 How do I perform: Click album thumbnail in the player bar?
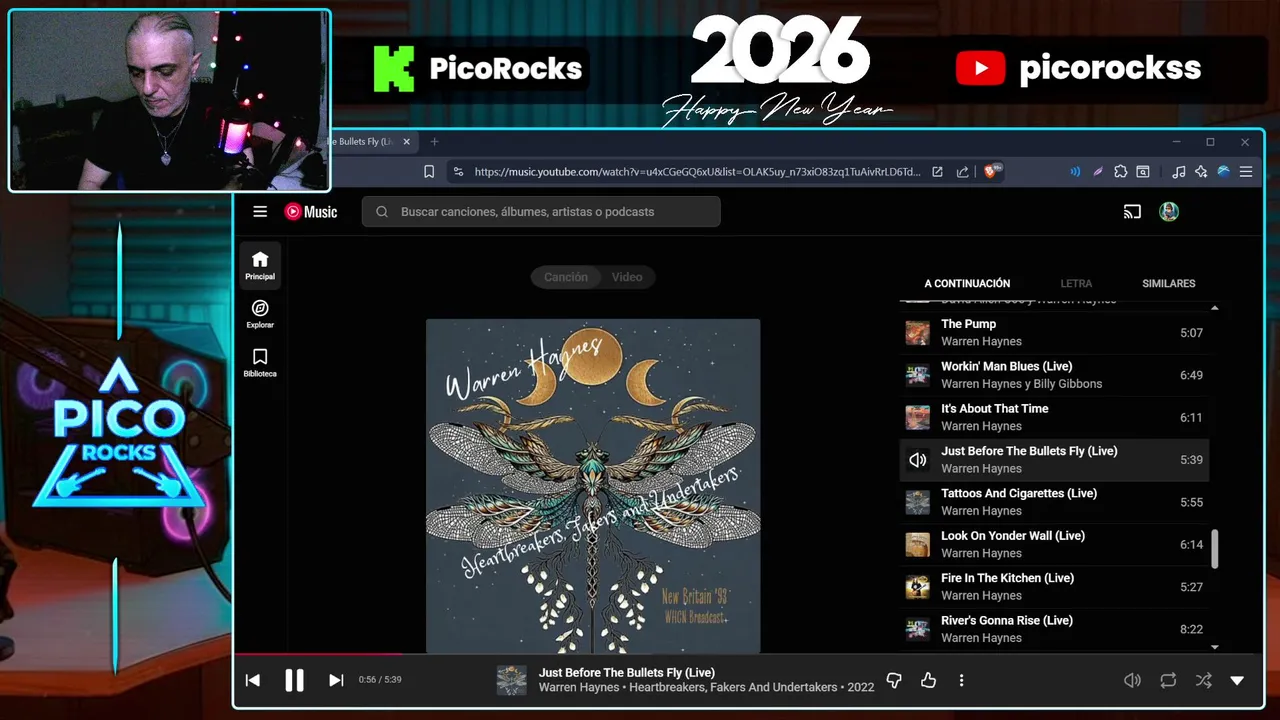pyautogui.click(x=511, y=680)
